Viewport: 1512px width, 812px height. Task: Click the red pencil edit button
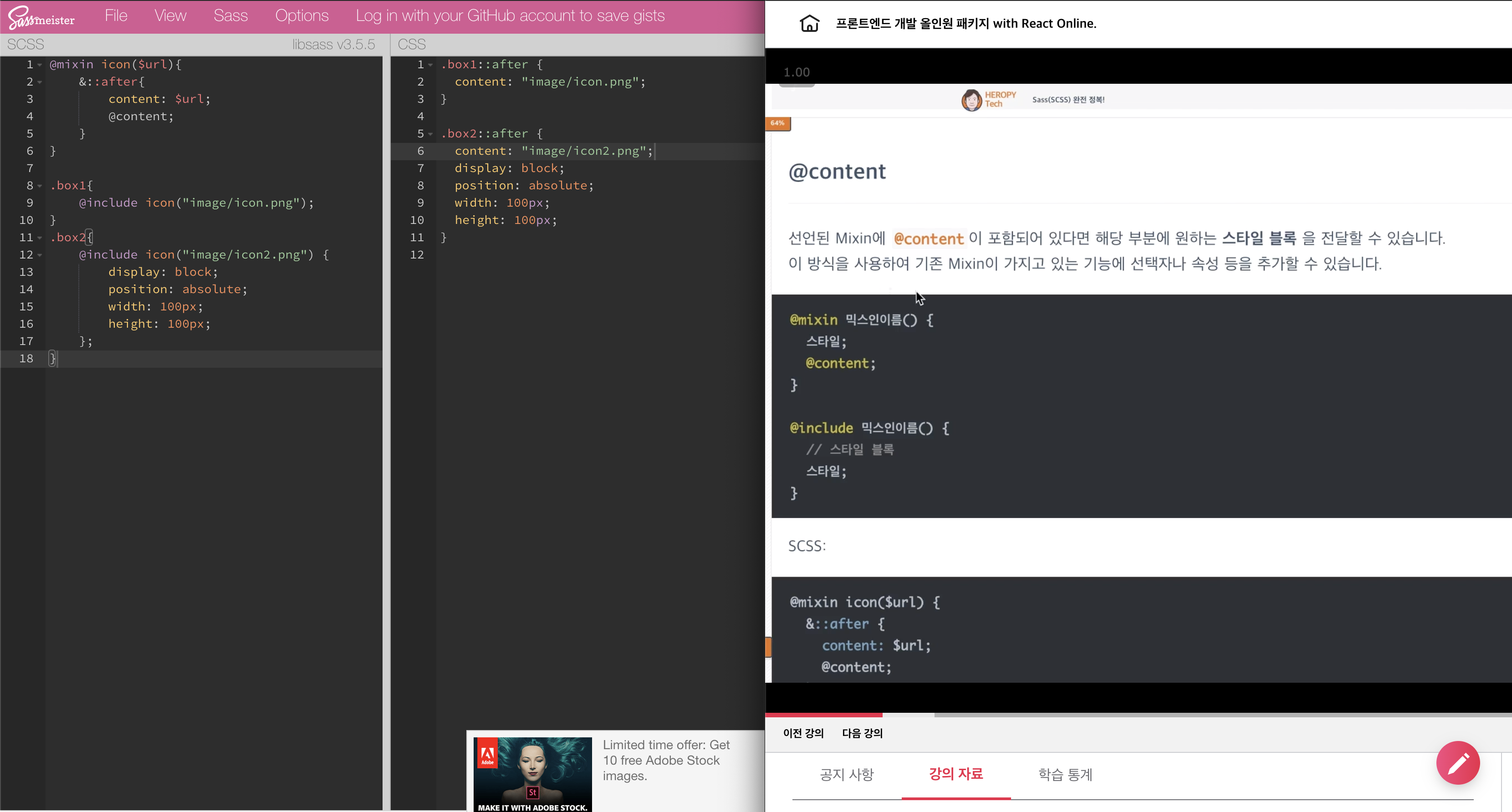1457,763
